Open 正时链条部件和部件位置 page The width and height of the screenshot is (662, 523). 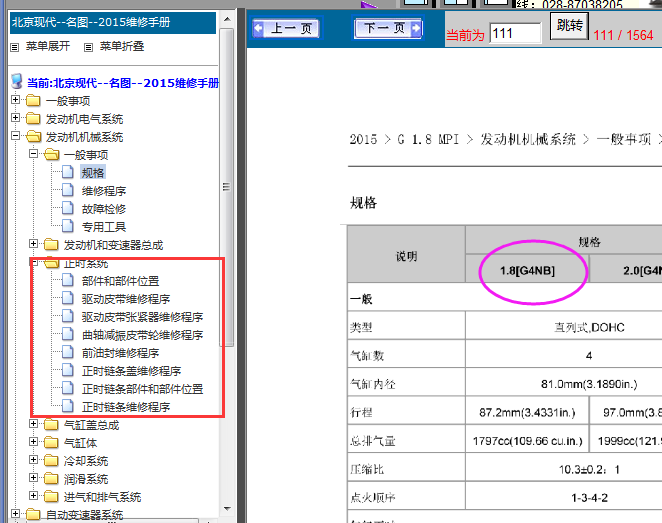click(142, 389)
